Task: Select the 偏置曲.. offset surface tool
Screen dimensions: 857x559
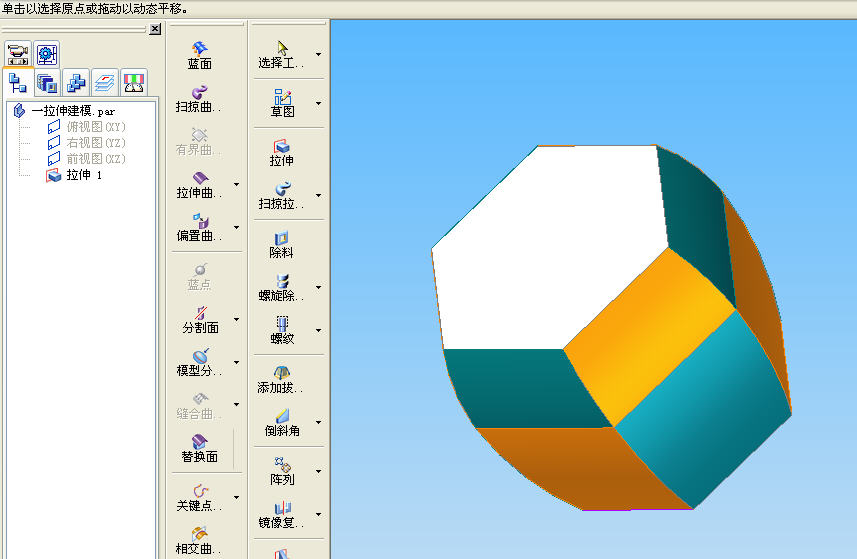Action: coord(198,228)
